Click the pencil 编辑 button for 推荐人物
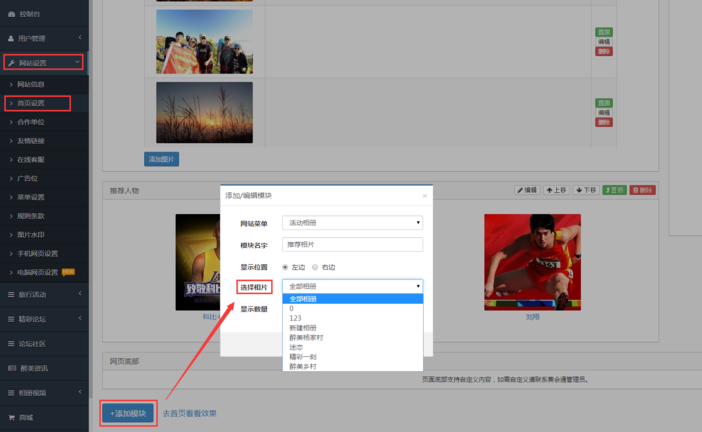The width and height of the screenshot is (702, 432). (527, 190)
